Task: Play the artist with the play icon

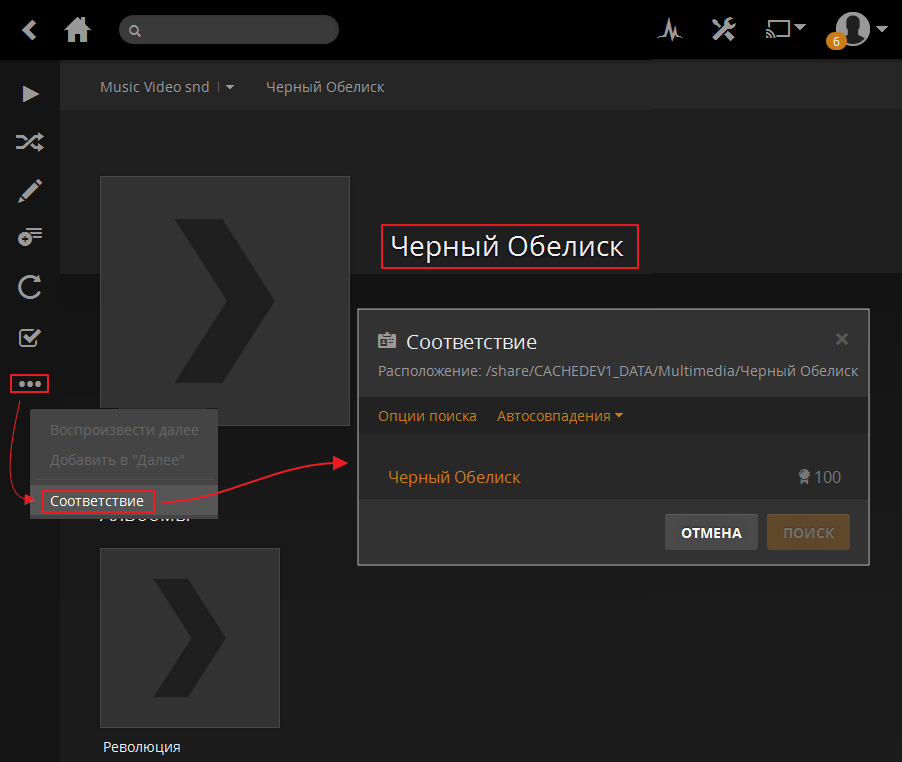Action: coord(30,94)
